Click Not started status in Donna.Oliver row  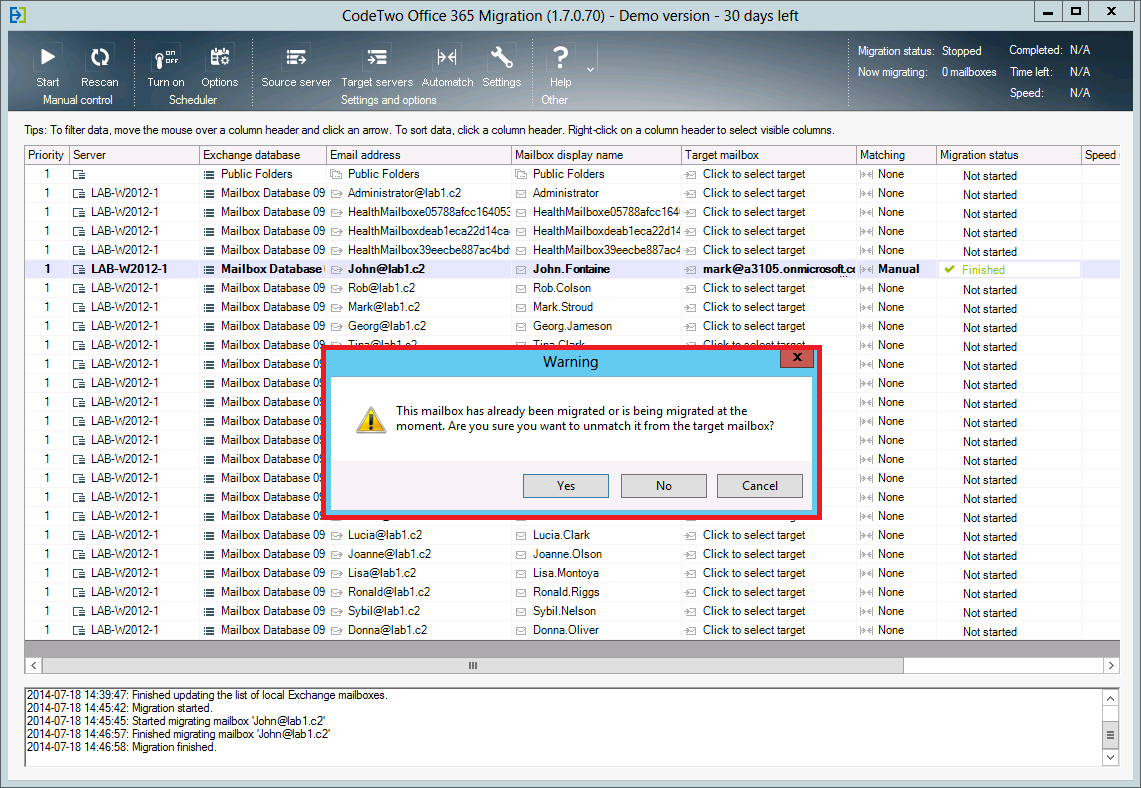click(990, 632)
